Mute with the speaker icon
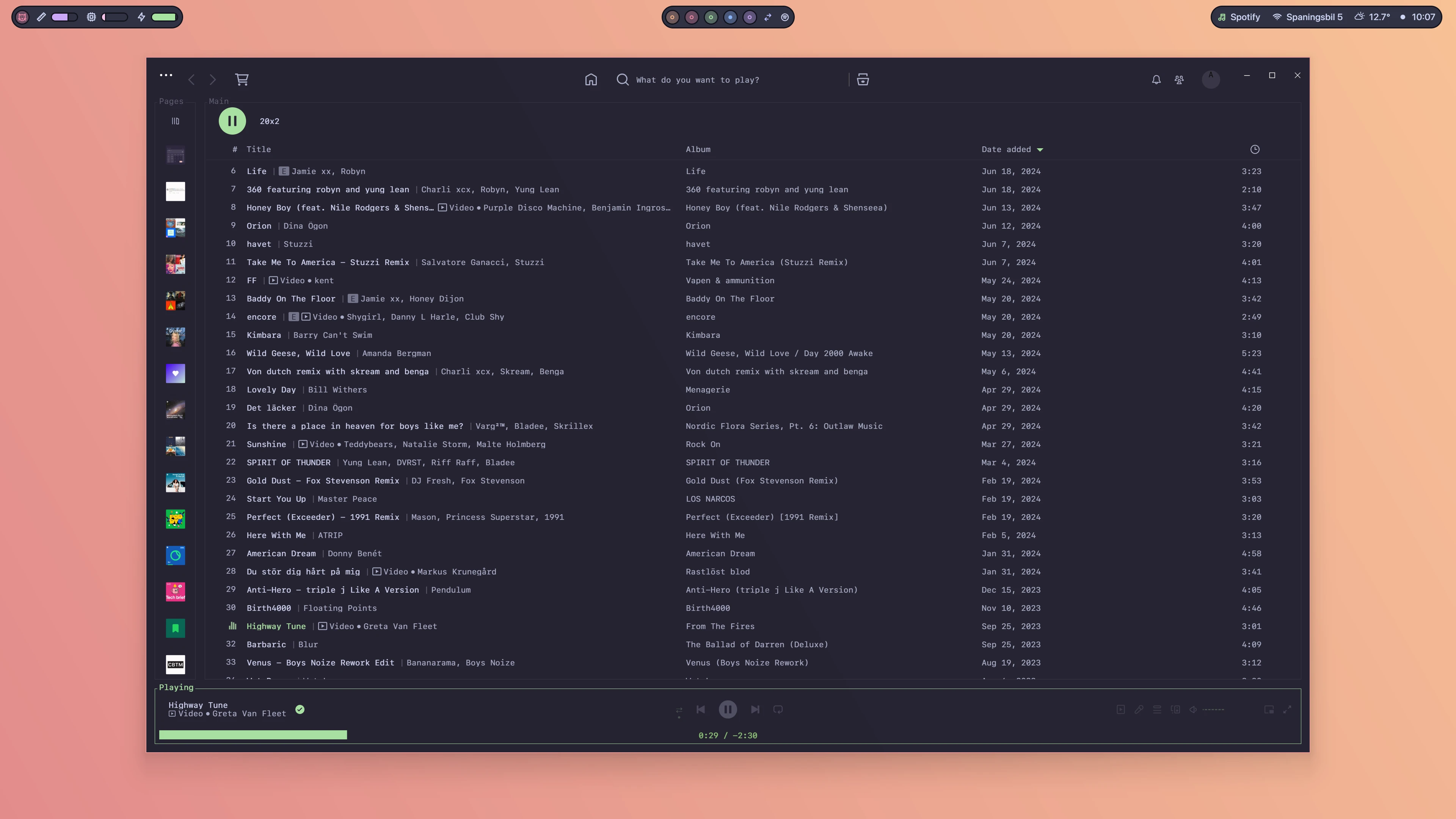Image resolution: width=1456 pixels, height=819 pixels. [1193, 709]
